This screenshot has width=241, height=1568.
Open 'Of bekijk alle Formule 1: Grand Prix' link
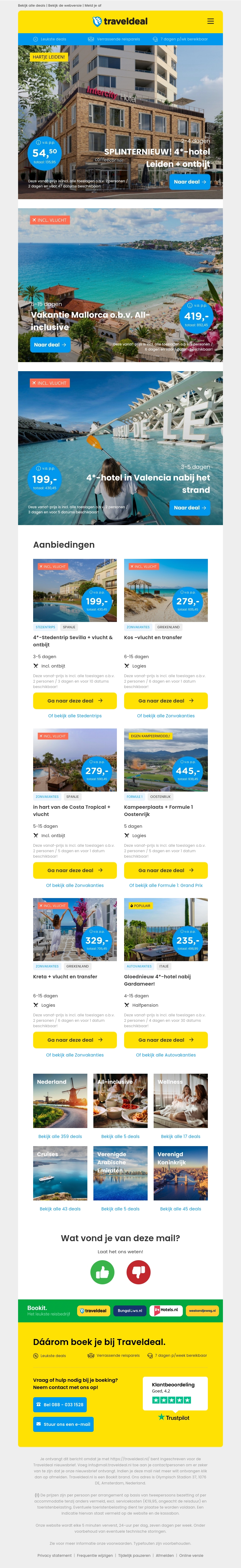(x=166, y=886)
